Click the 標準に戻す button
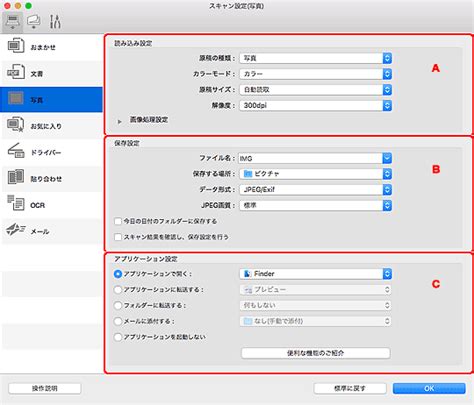The width and height of the screenshot is (474, 405). tap(350, 388)
